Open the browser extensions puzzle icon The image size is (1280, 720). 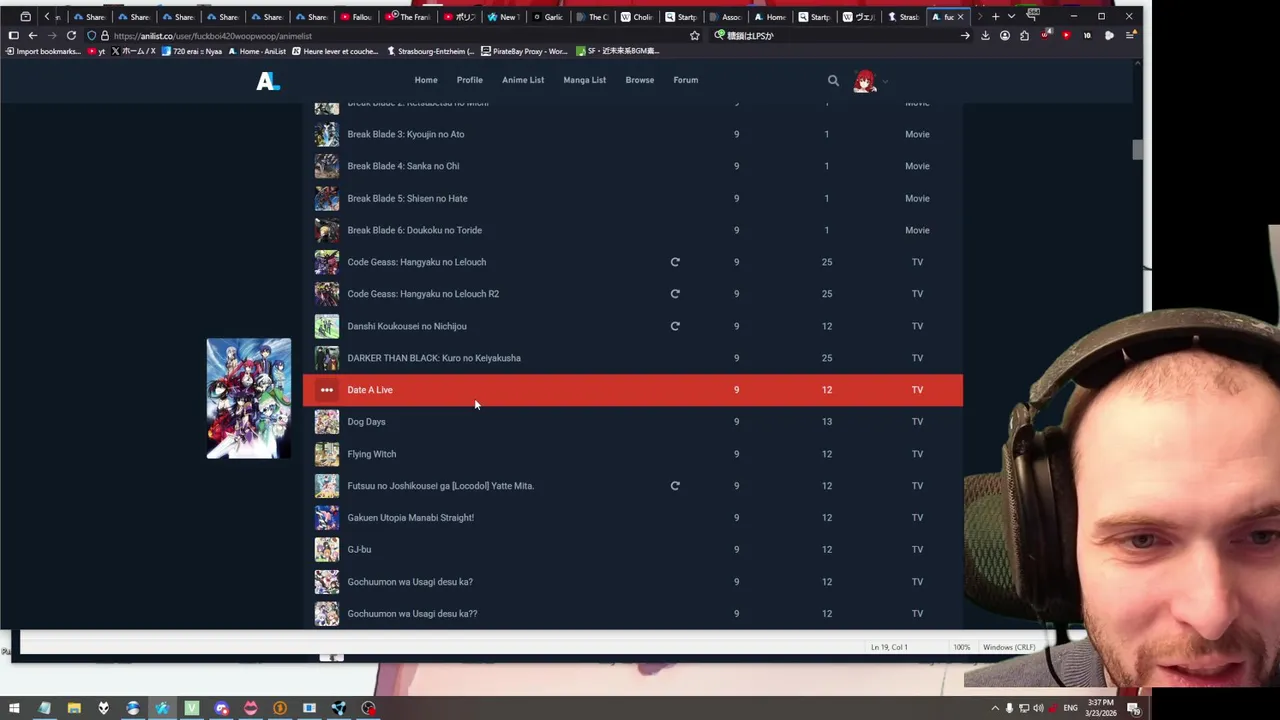click(x=1024, y=36)
